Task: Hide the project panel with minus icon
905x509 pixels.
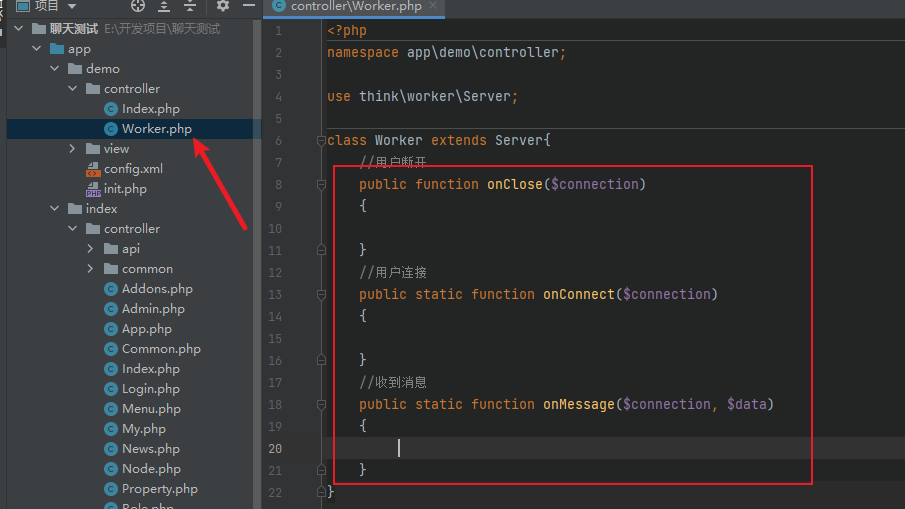Action: pos(249,6)
